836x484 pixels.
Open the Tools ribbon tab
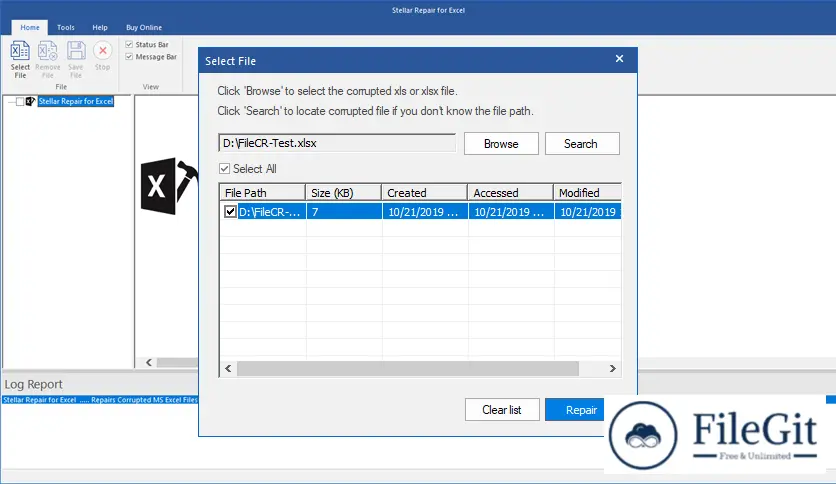66,27
